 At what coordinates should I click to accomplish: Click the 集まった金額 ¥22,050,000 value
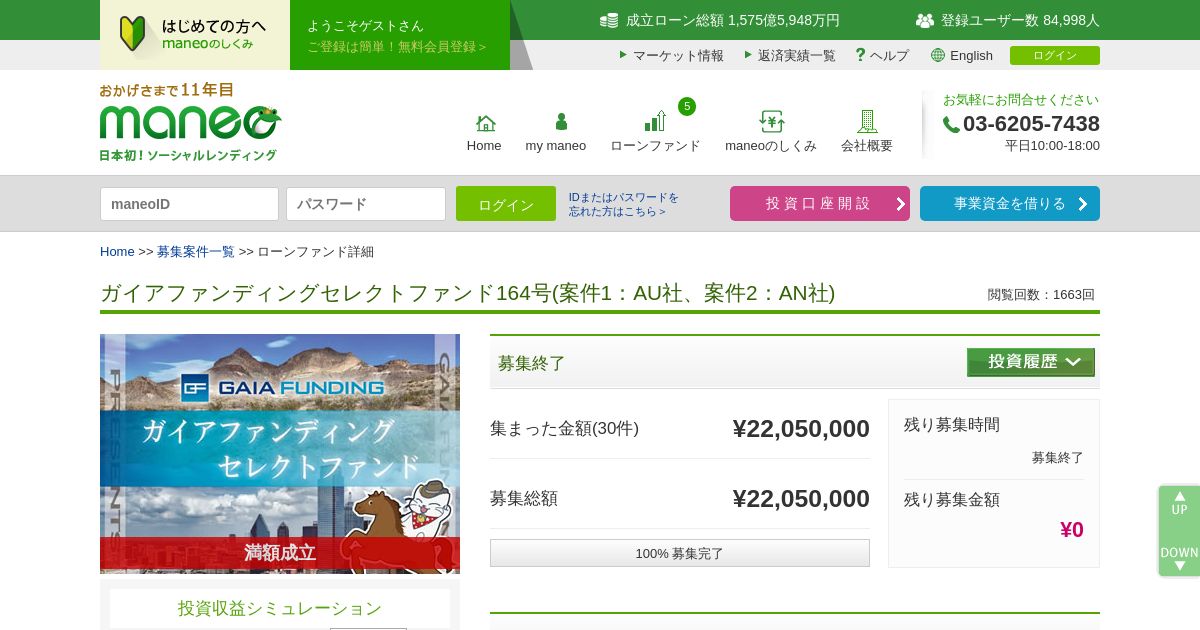click(801, 429)
